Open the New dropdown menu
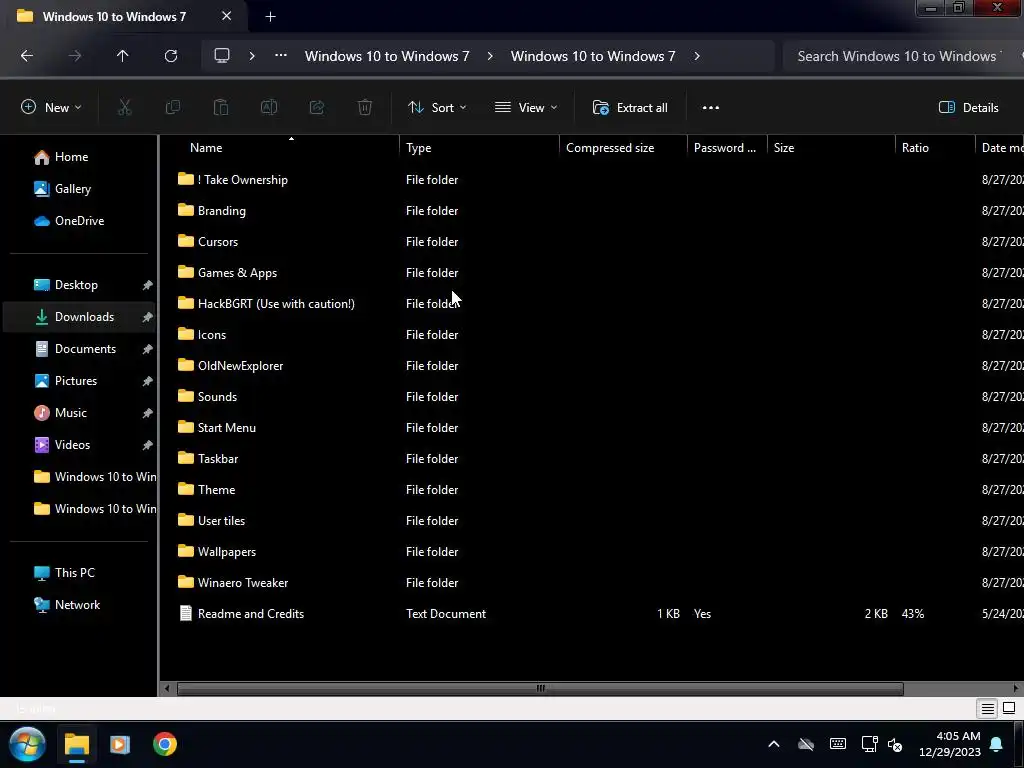Image resolution: width=1024 pixels, height=768 pixels. click(51, 108)
